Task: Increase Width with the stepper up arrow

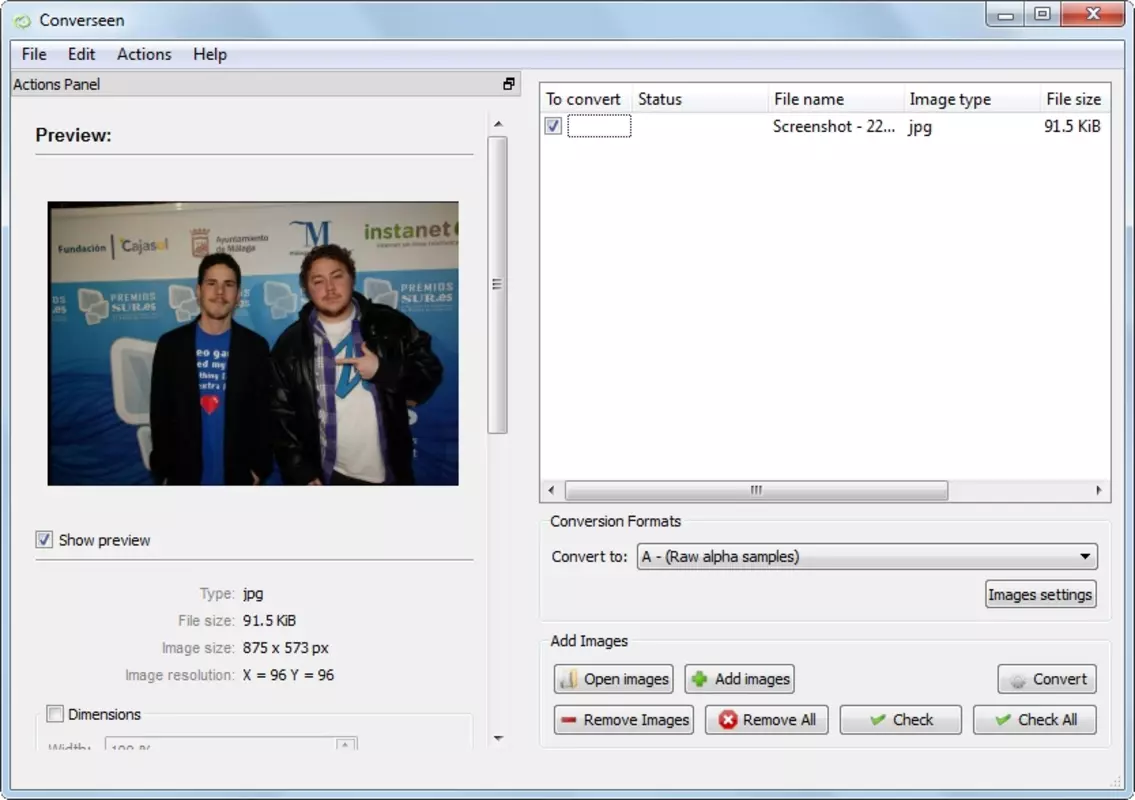Action: (x=346, y=744)
